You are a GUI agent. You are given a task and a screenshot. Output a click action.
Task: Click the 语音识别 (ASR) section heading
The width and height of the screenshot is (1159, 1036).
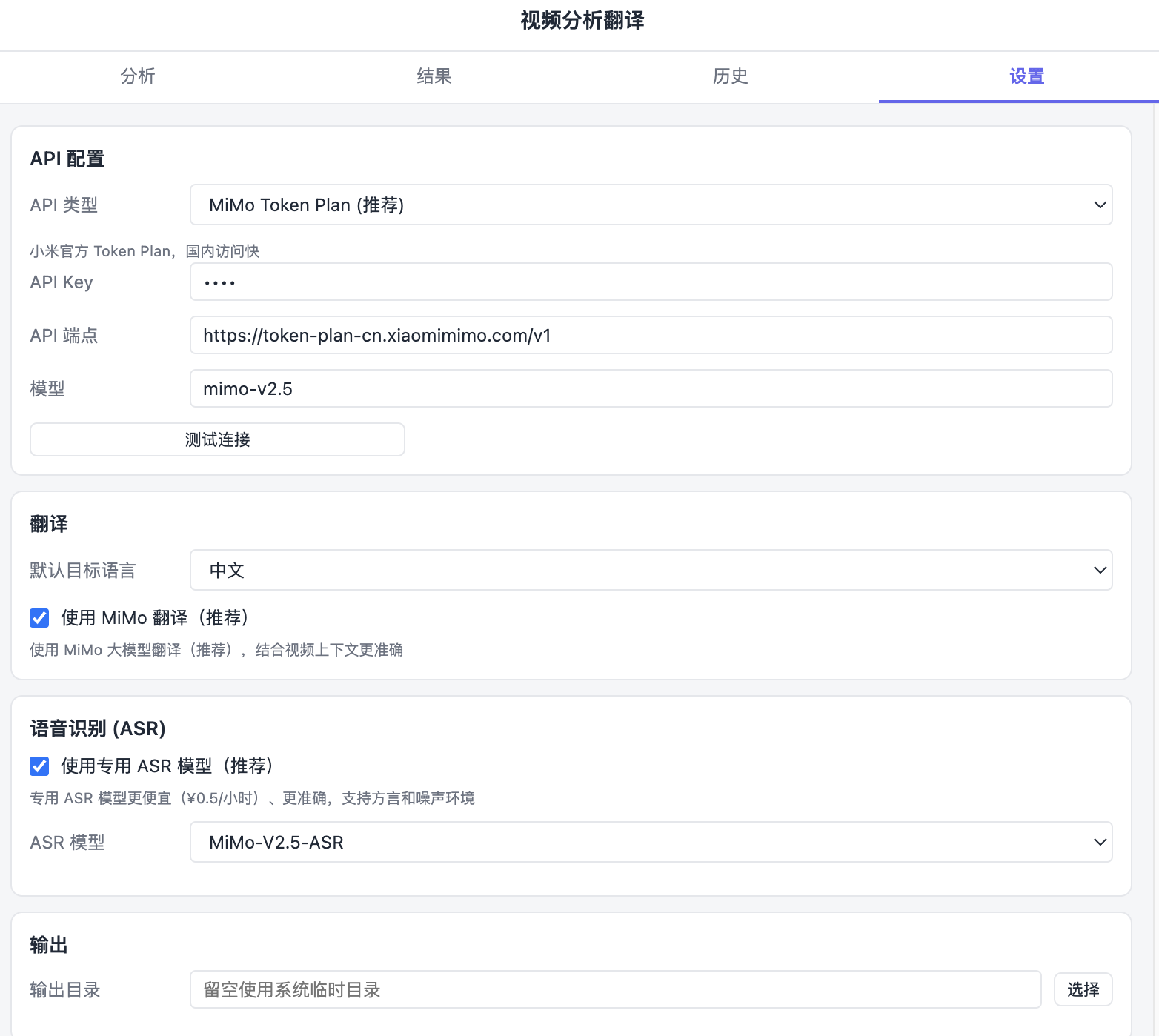(98, 728)
